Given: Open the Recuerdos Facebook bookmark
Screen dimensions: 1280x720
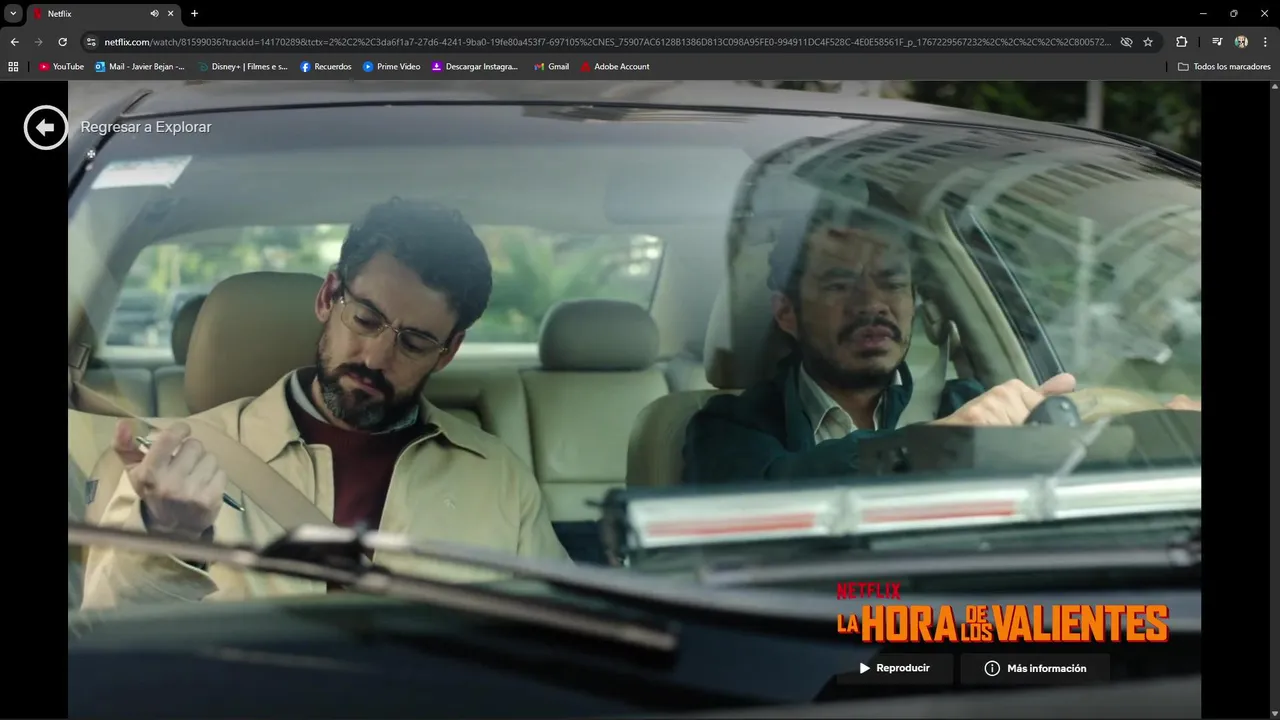Looking at the screenshot, I should click(326, 67).
